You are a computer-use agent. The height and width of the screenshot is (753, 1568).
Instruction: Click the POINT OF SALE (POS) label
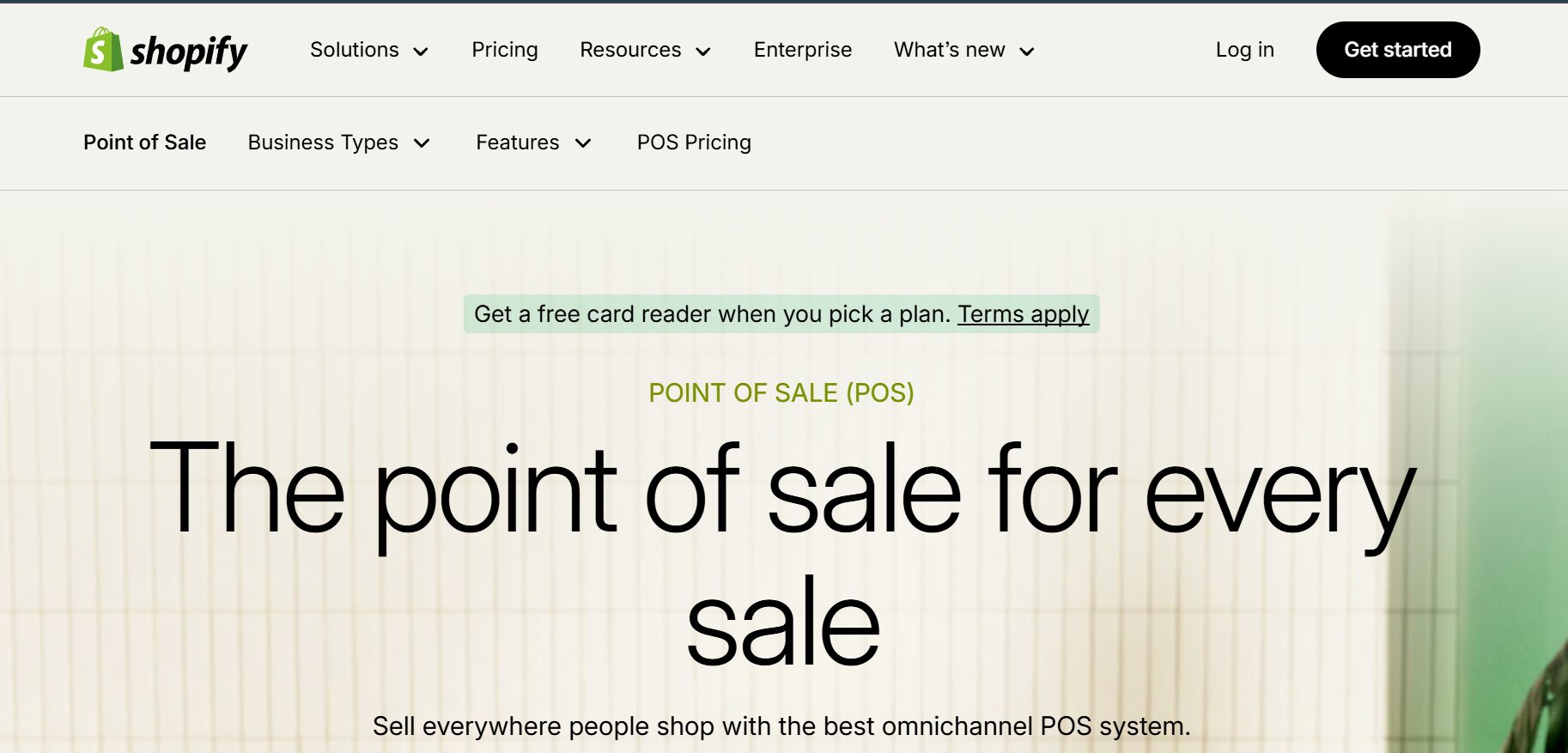[781, 393]
